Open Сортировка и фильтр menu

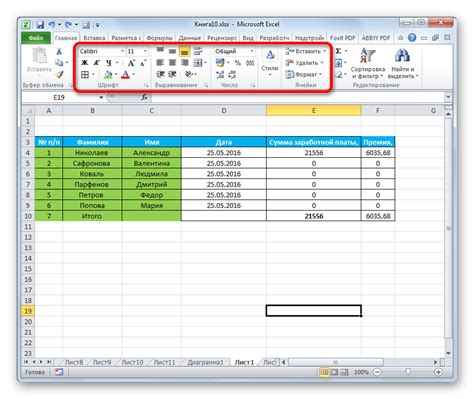tap(368, 63)
